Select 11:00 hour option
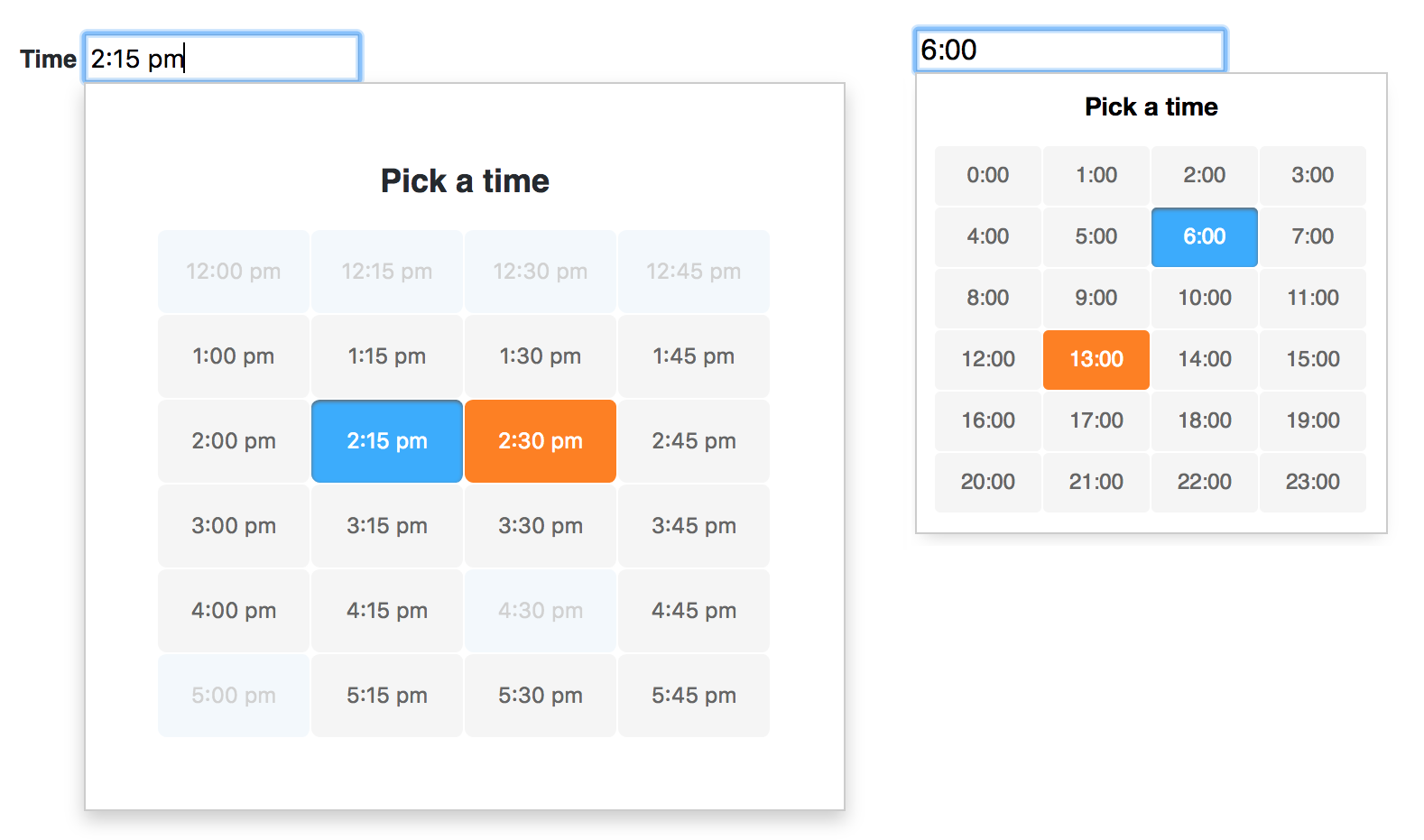The image size is (1424, 840). 1313,299
